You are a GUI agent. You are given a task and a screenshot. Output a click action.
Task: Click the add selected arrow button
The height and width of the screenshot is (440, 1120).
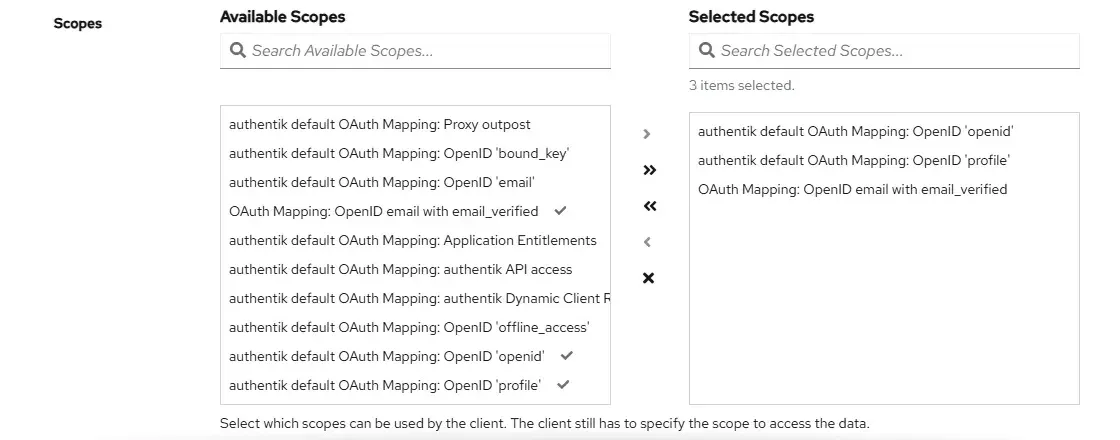coord(647,134)
